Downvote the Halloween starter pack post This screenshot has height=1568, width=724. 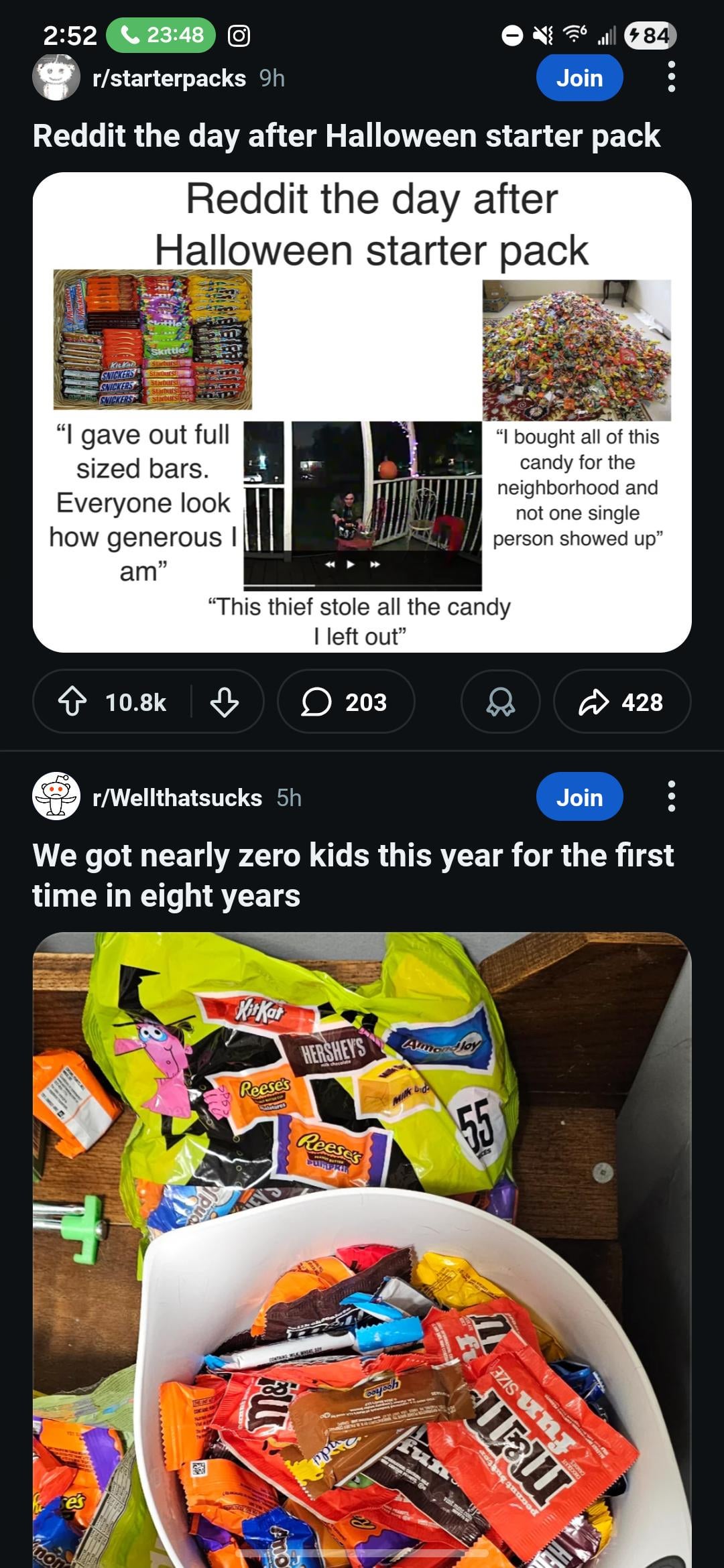coord(225,702)
